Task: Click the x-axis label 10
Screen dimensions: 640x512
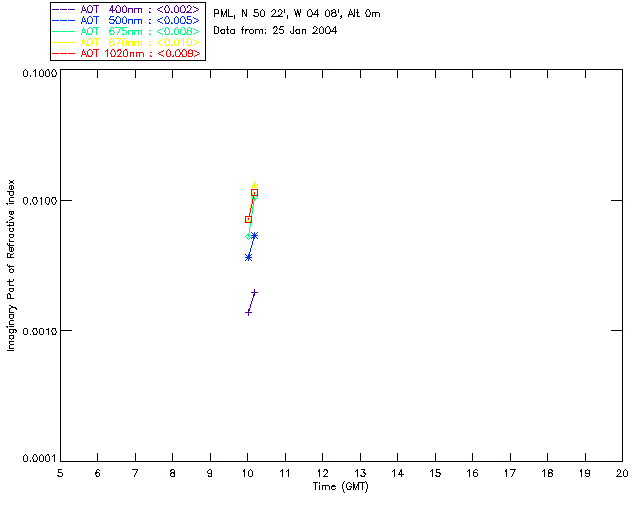Action: (248, 473)
